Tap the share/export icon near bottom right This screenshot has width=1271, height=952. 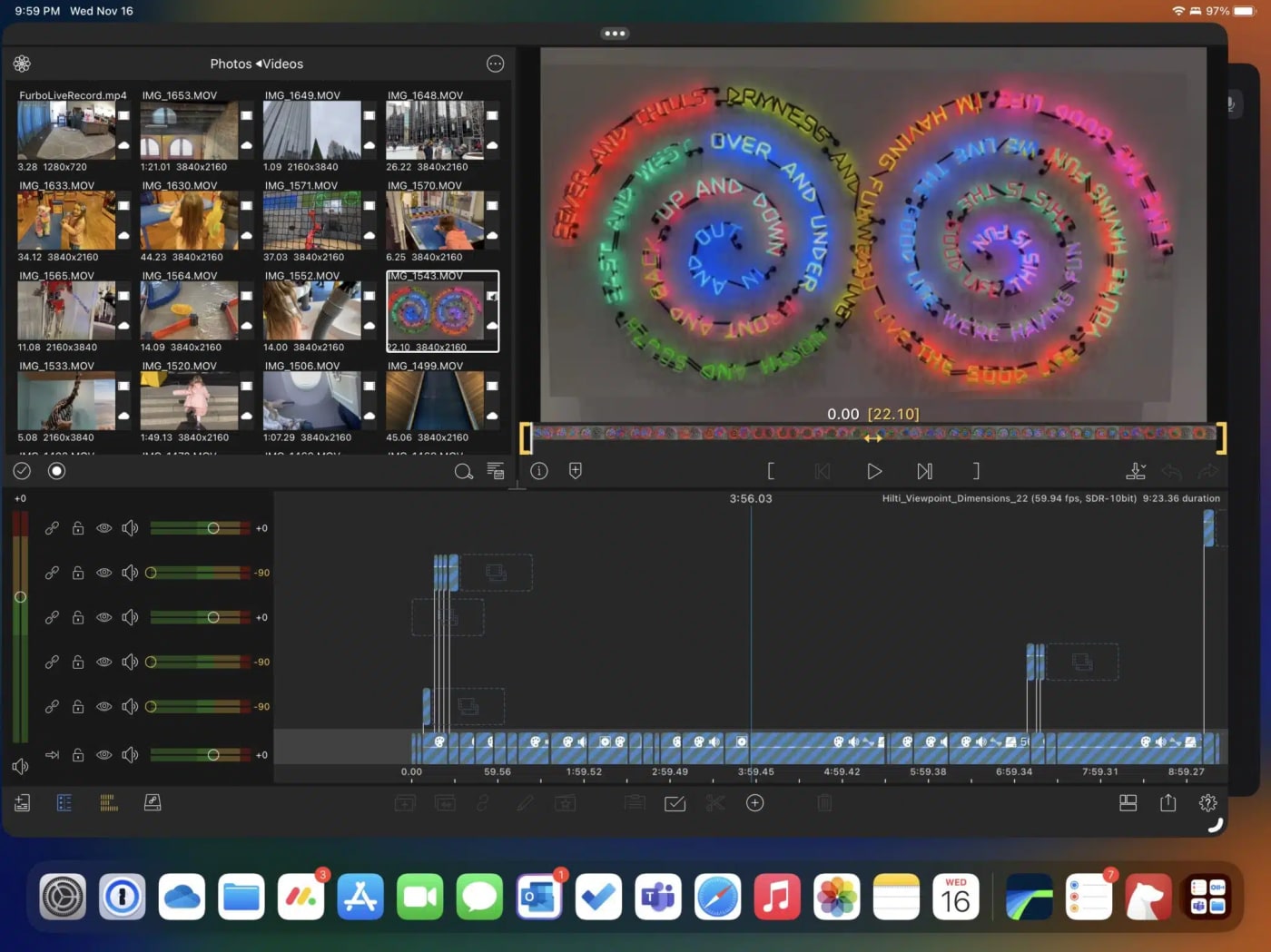[1167, 802]
